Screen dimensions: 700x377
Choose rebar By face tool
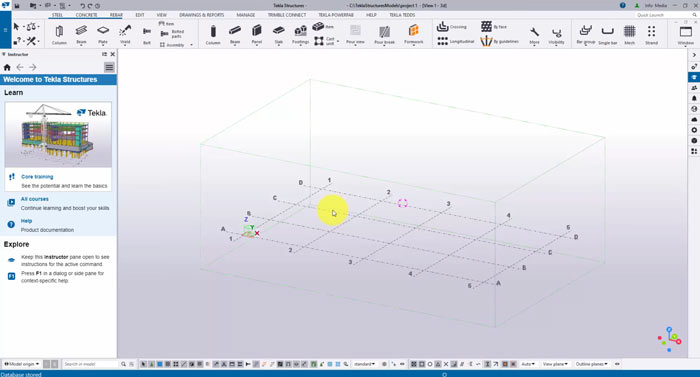coord(494,27)
